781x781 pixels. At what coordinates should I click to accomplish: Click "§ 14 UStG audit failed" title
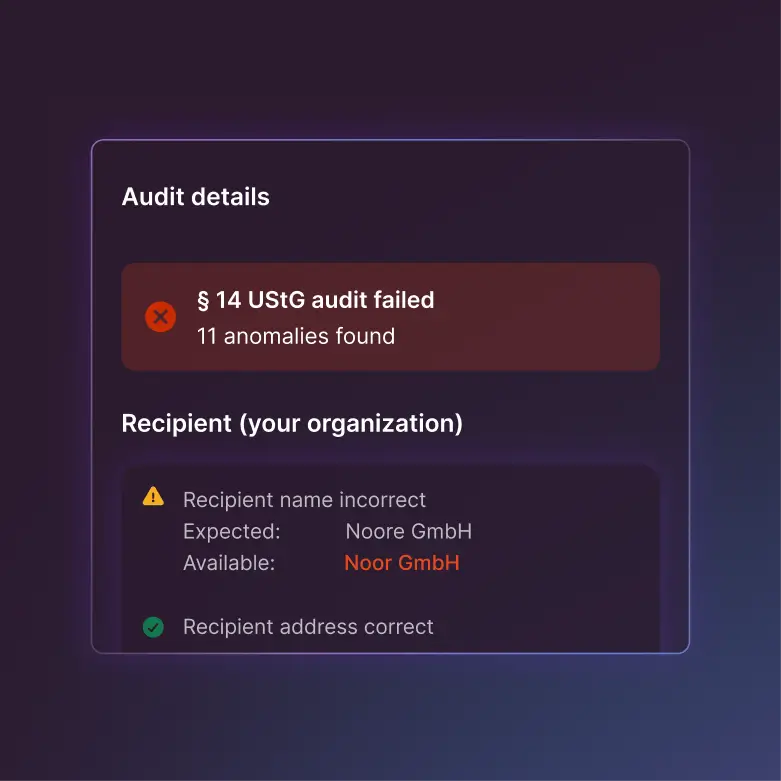315,300
